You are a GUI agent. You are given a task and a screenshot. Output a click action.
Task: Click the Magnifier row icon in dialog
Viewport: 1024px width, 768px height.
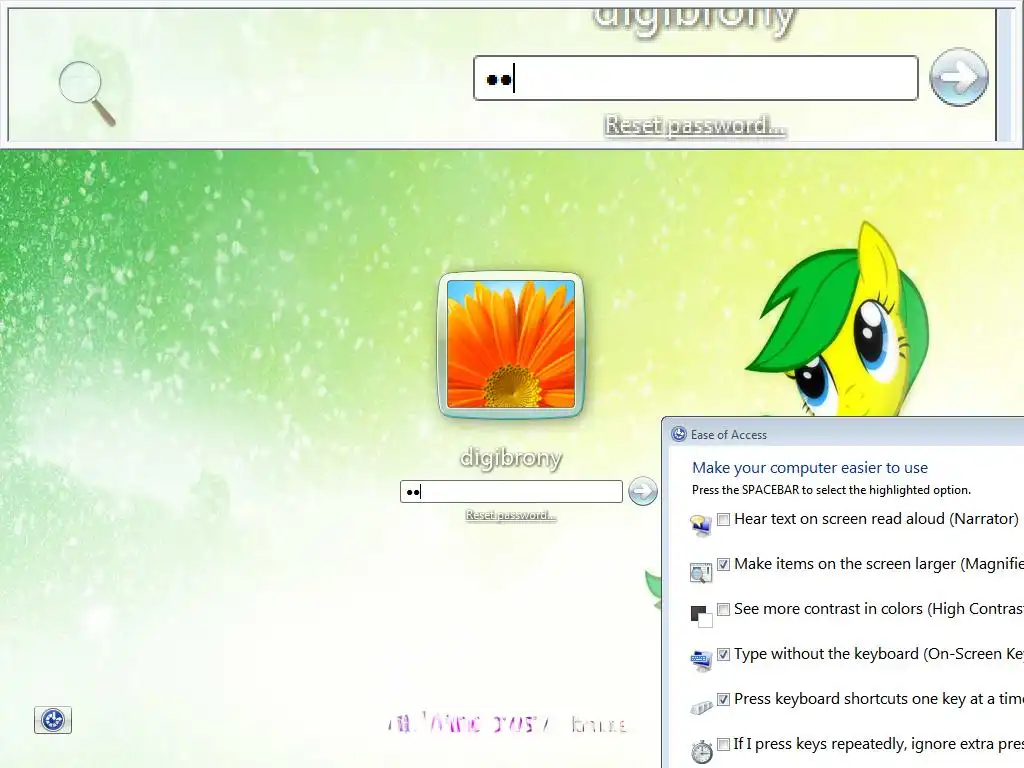coord(701,573)
